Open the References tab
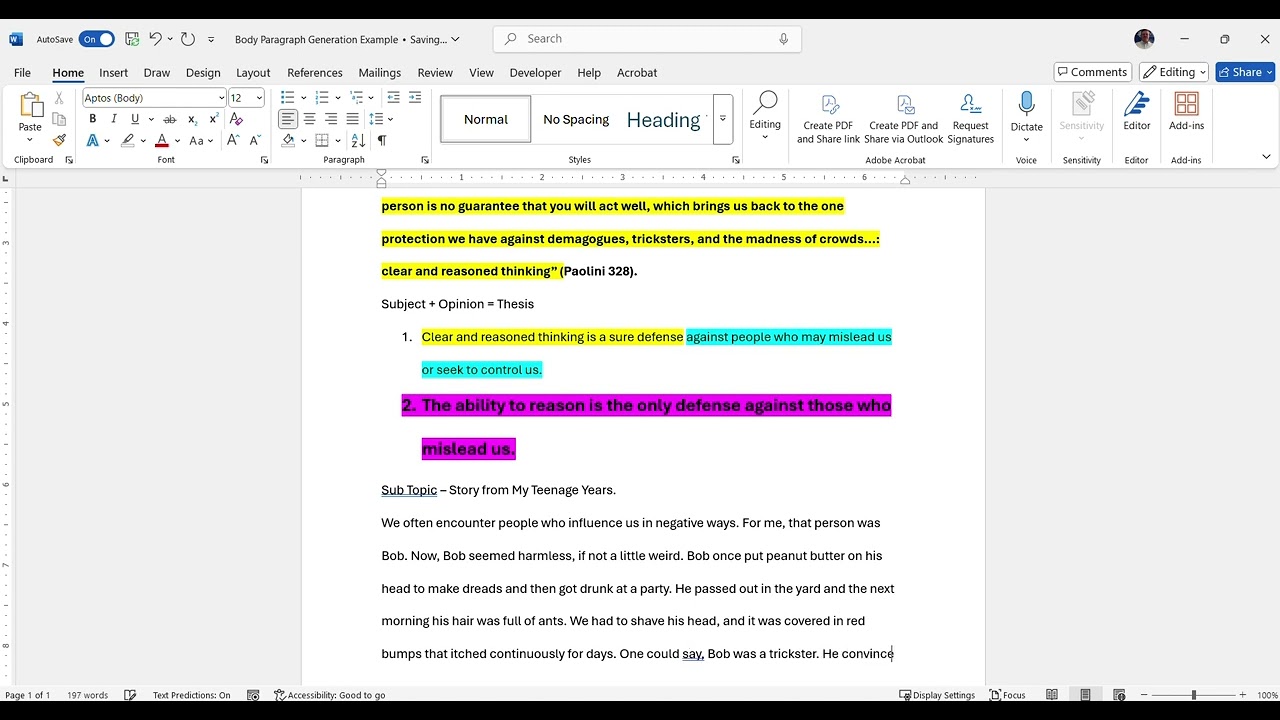Viewport: 1280px width, 720px height. click(315, 73)
